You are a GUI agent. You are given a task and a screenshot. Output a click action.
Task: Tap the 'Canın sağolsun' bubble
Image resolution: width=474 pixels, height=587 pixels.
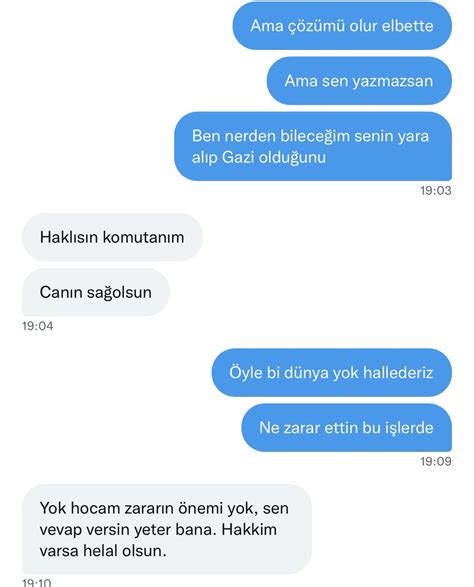(96, 292)
